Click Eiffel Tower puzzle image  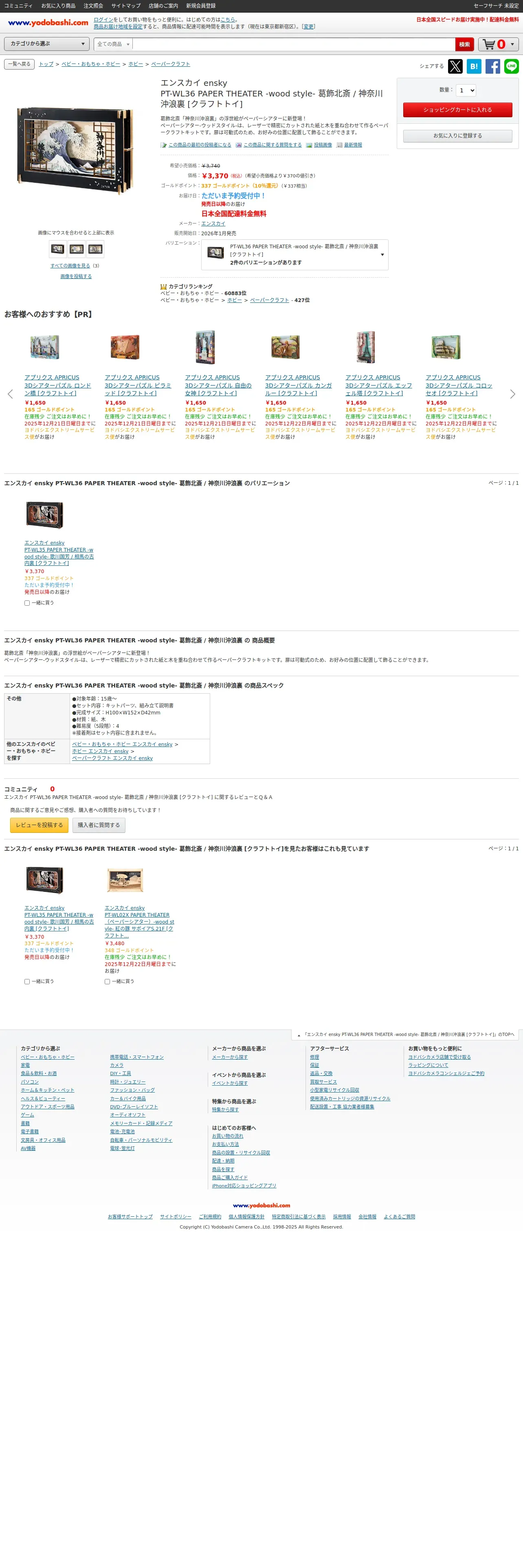pos(366,347)
